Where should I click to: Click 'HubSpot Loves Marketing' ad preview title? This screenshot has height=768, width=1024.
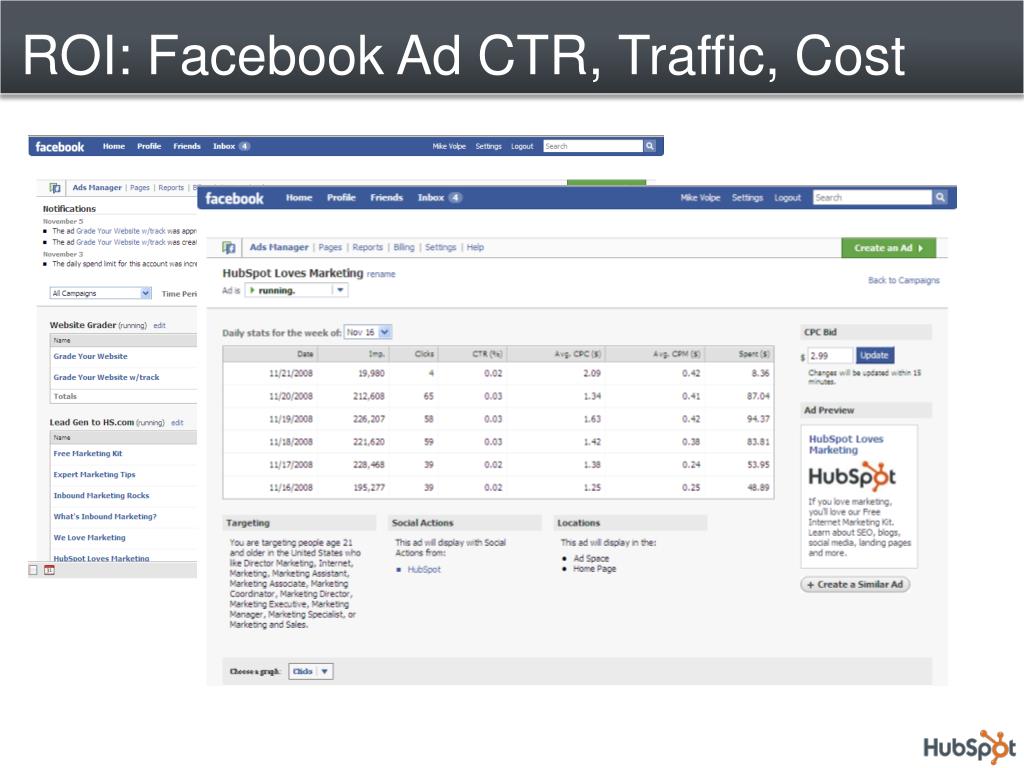point(846,444)
